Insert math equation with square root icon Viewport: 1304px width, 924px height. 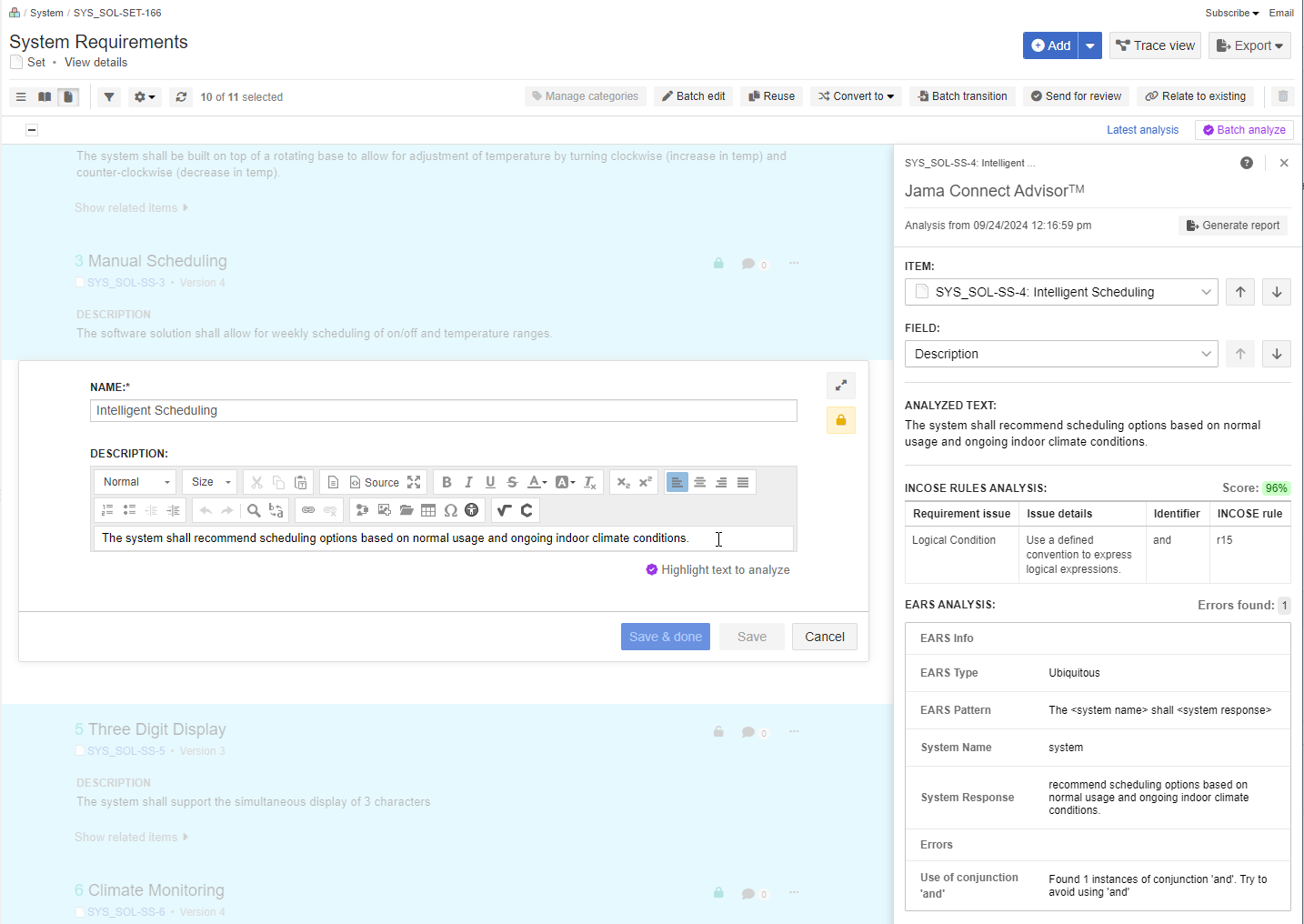(505, 510)
